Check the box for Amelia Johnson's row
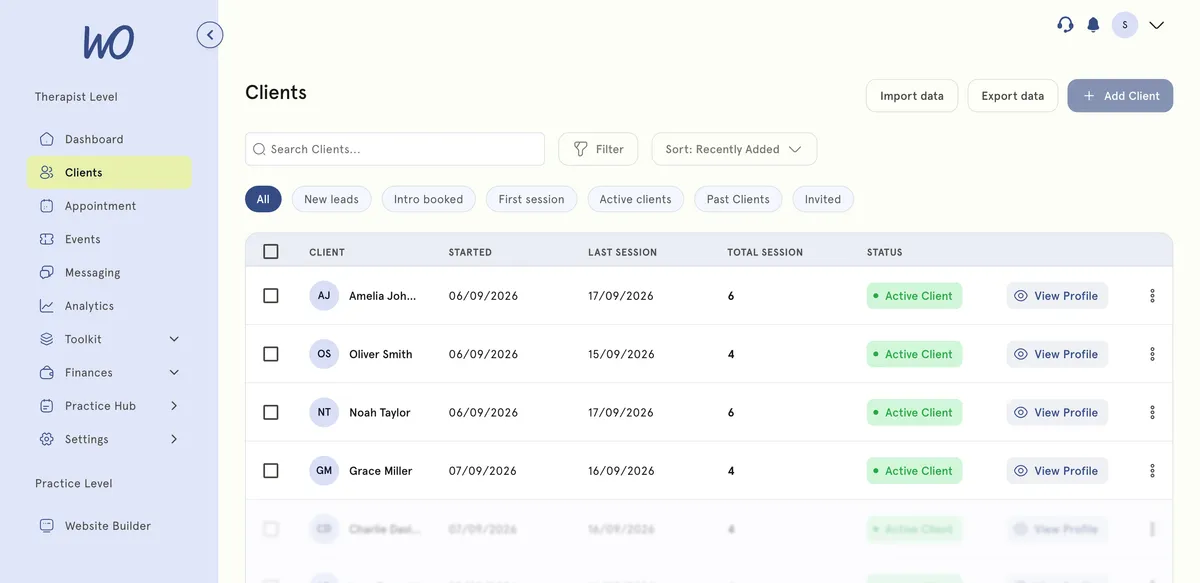 click(x=271, y=296)
